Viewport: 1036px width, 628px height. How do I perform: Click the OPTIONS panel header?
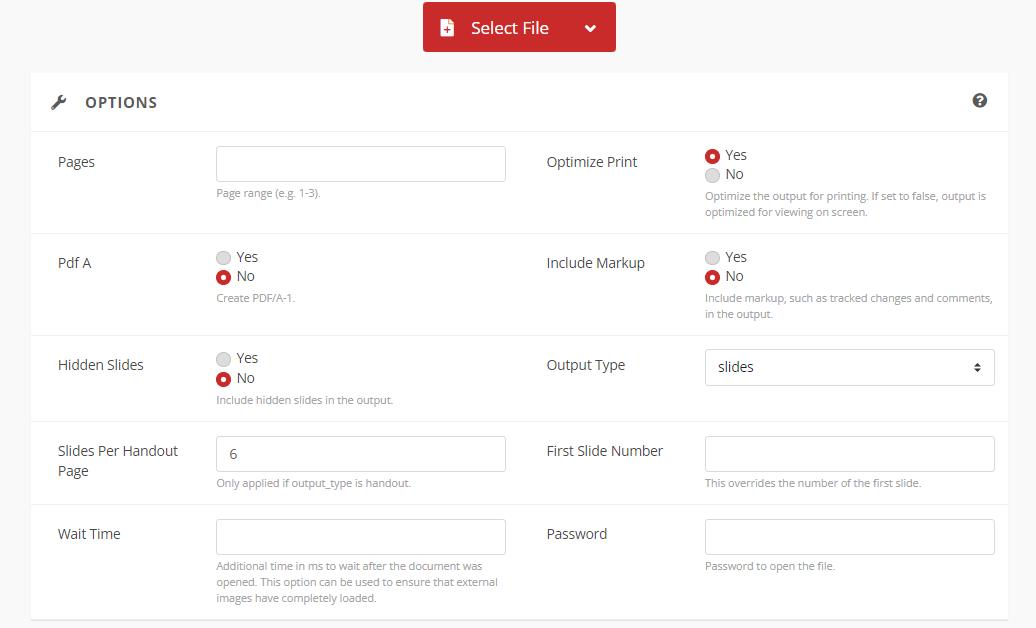[x=120, y=101]
